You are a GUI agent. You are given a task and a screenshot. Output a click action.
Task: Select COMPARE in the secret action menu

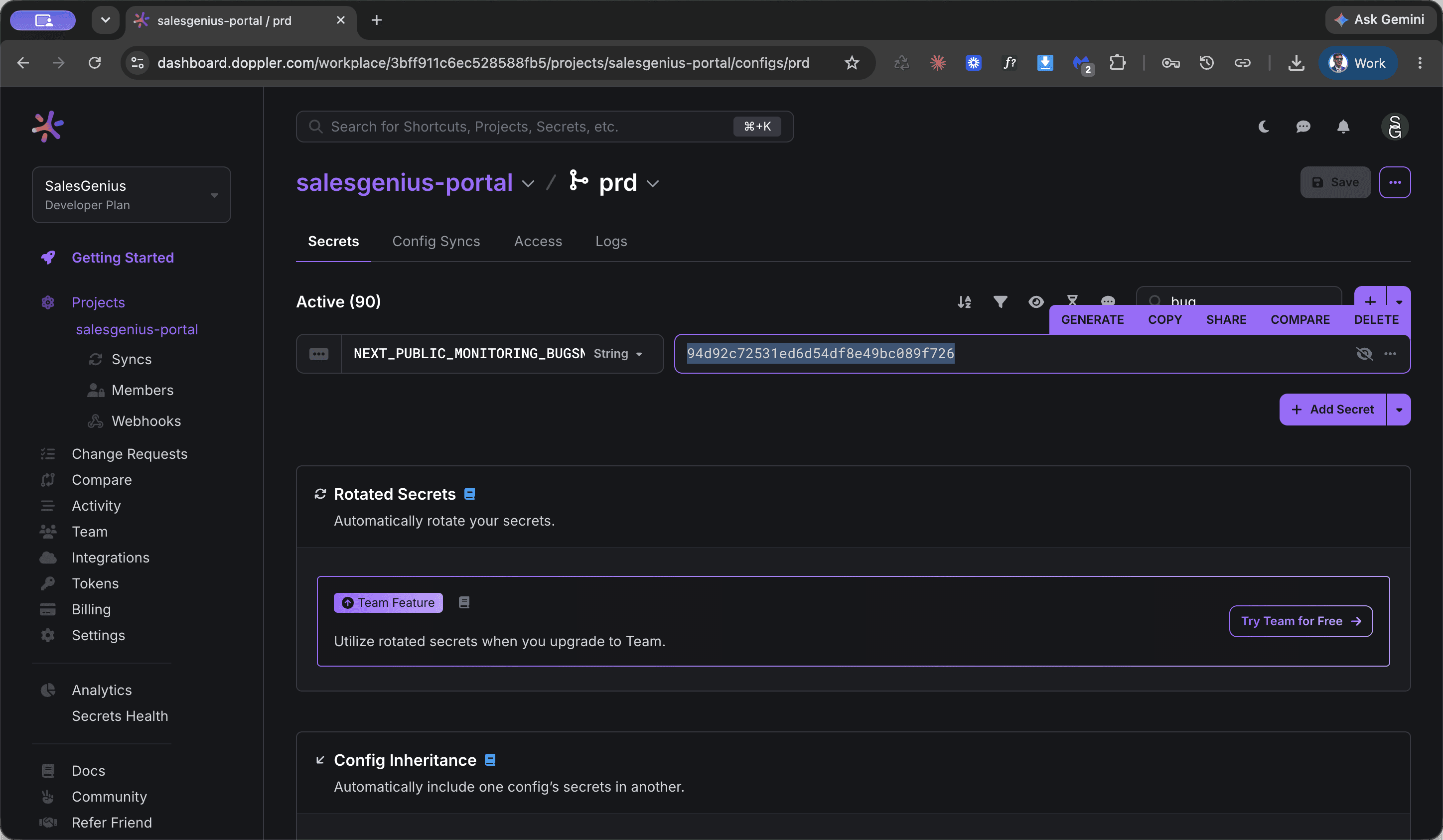click(1300, 319)
